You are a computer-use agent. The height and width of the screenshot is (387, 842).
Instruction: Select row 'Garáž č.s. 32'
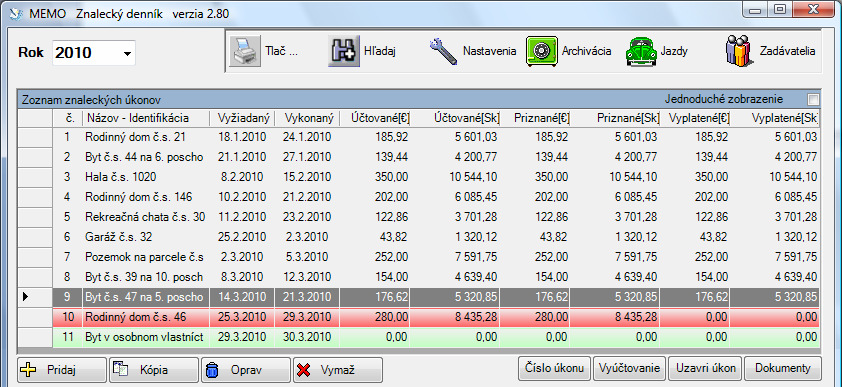[418, 237]
